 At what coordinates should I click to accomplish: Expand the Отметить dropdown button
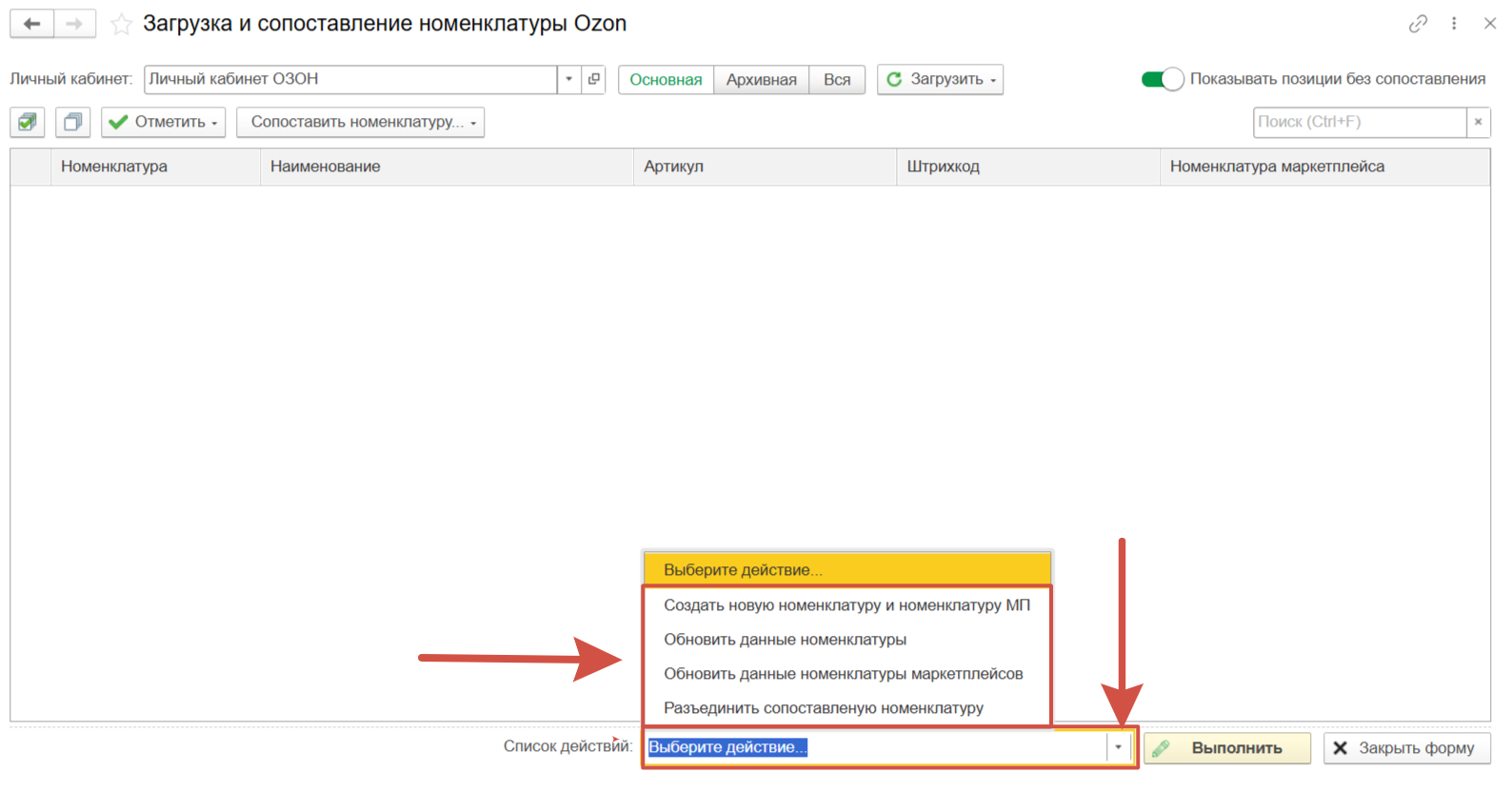[164, 122]
